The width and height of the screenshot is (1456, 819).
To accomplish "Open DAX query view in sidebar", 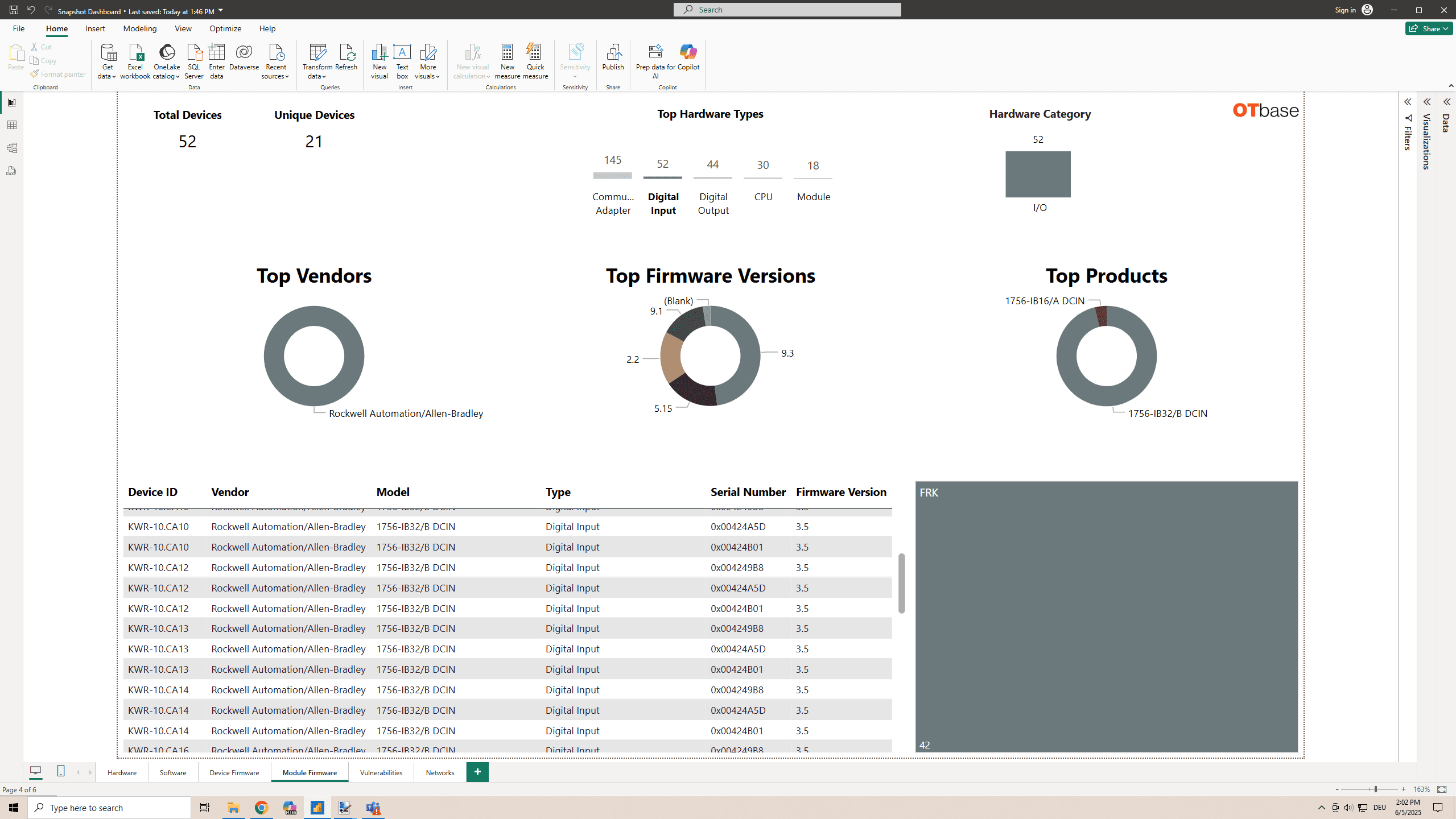I will (x=11, y=171).
